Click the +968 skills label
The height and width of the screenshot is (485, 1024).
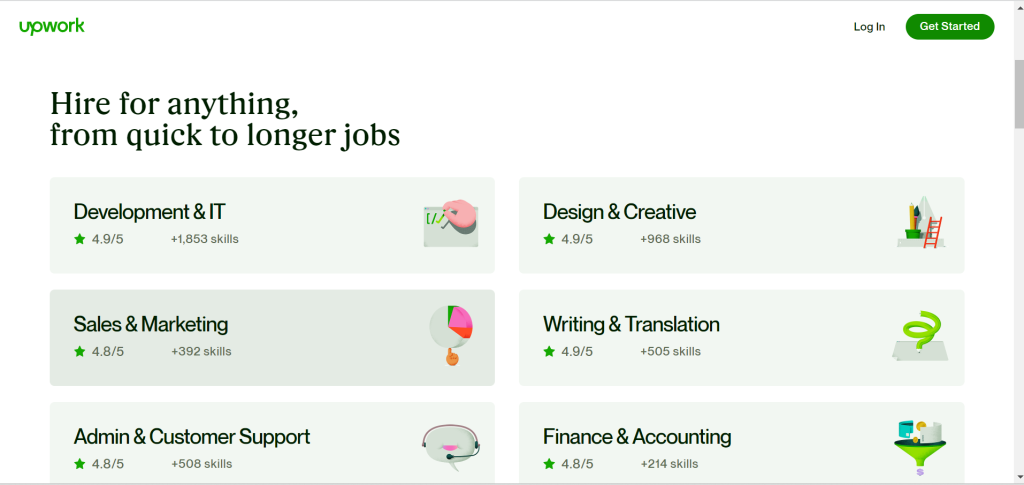pos(670,239)
